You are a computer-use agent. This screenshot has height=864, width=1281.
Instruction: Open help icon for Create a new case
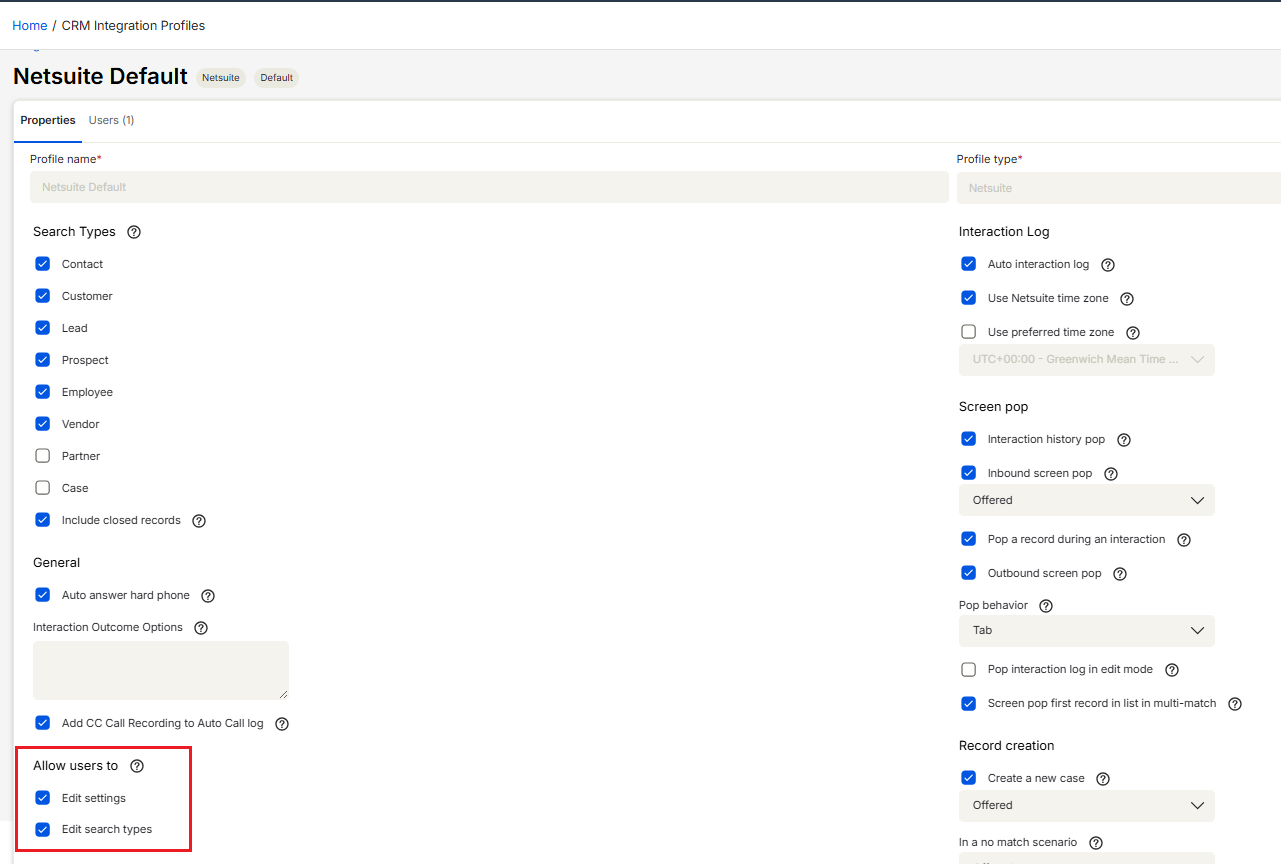pyautogui.click(x=1103, y=779)
